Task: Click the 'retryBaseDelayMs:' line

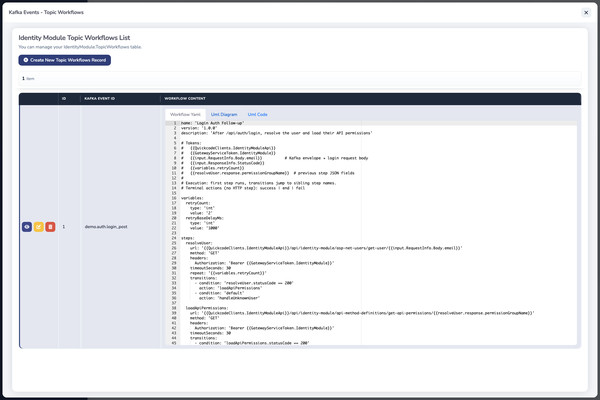Action: point(205,218)
